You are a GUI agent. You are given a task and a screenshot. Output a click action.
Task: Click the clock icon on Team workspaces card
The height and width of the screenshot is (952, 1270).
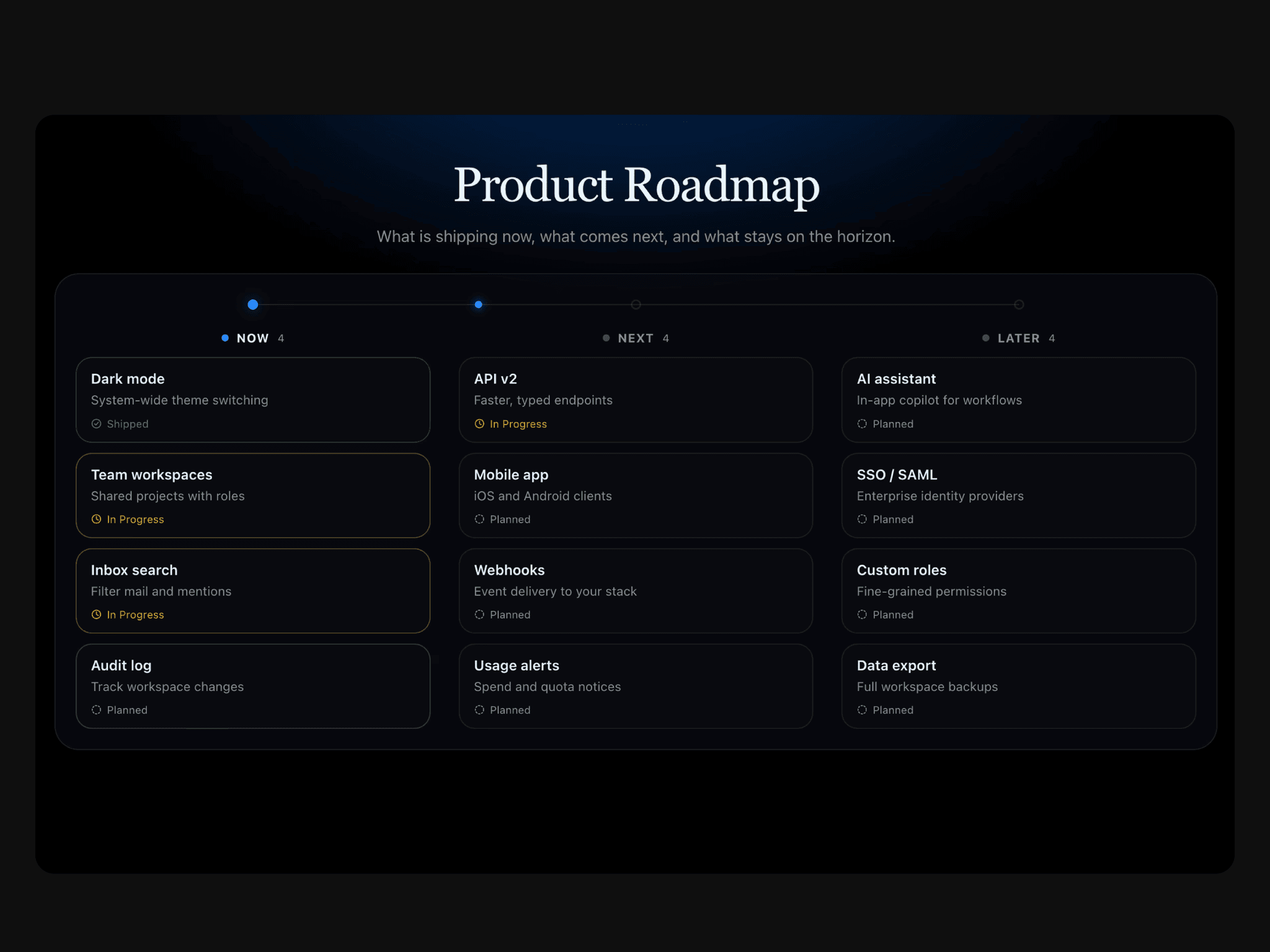pos(96,519)
